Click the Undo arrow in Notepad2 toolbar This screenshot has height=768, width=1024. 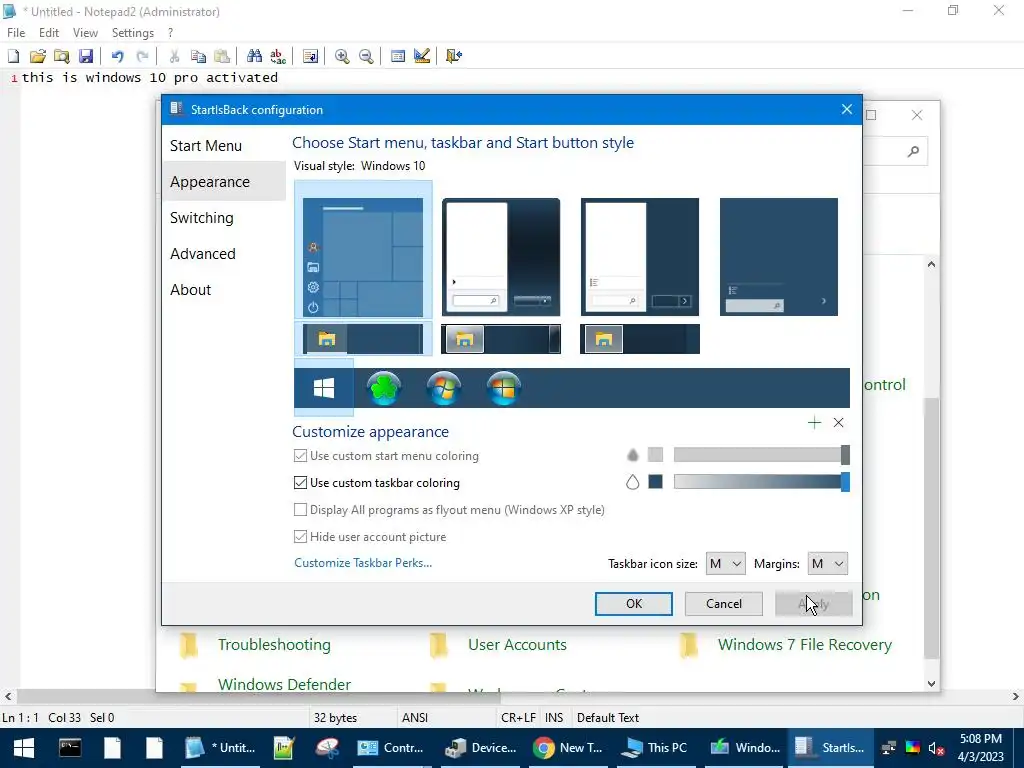[x=118, y=56]
